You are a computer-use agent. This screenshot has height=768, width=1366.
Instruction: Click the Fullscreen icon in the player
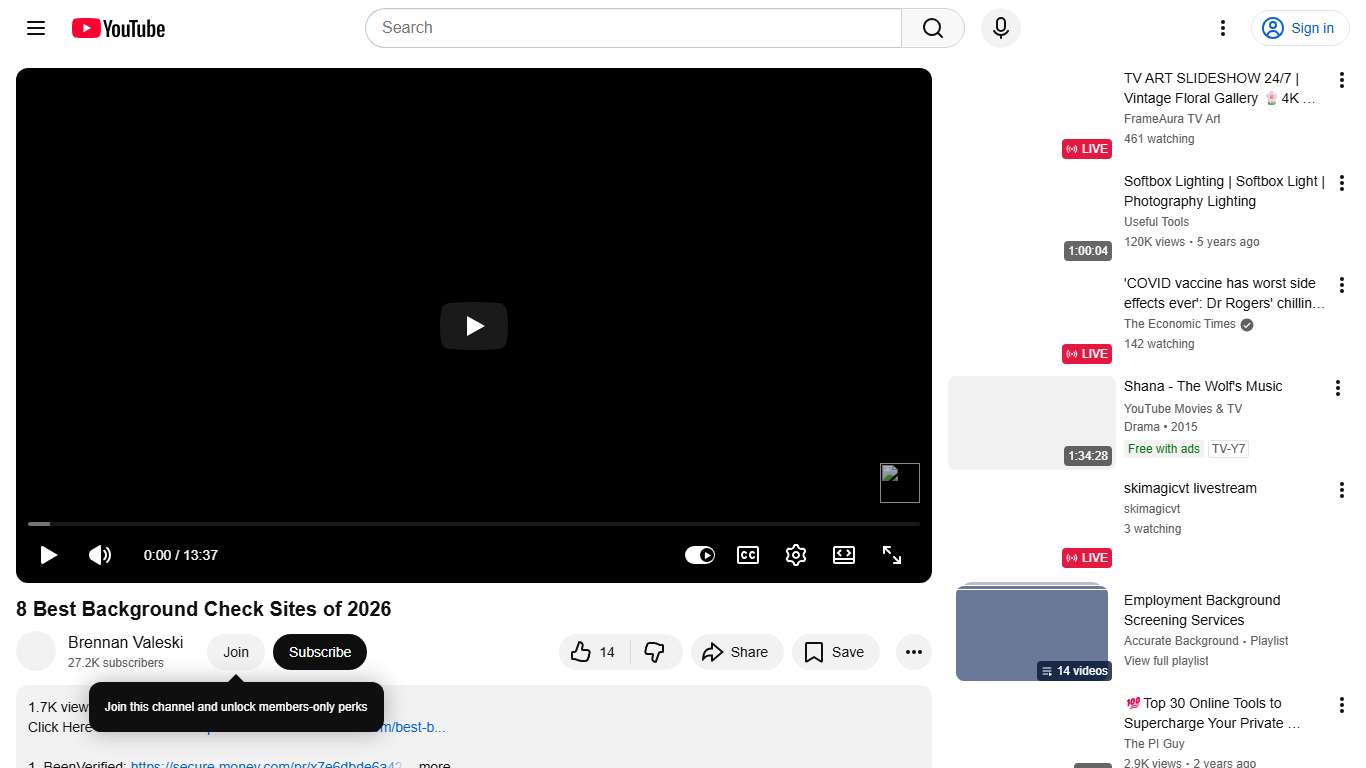(x=892, y=555)
